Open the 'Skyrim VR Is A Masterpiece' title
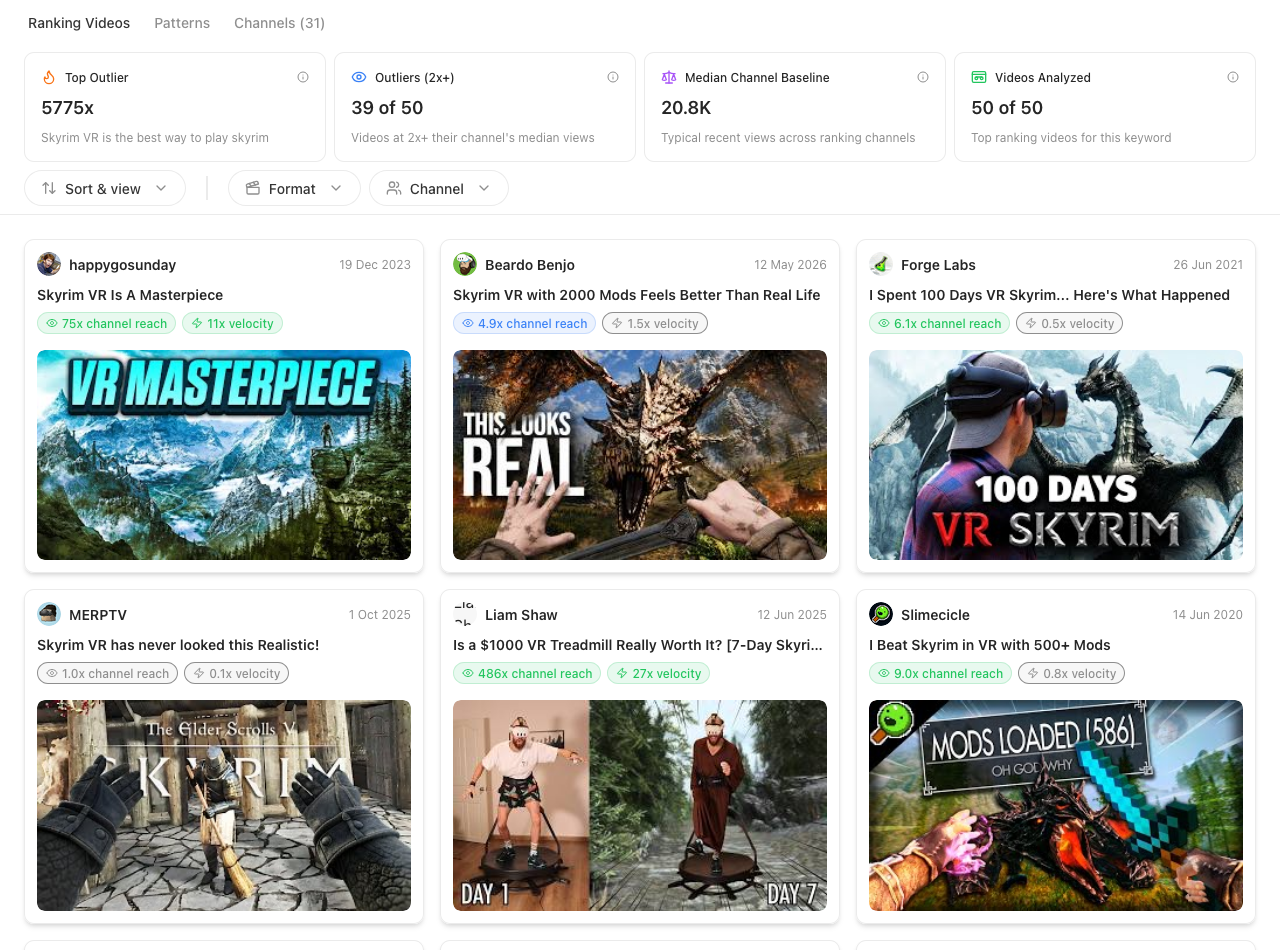The image size is (1280, 950). pyautogui.click(x=130, y=295)
